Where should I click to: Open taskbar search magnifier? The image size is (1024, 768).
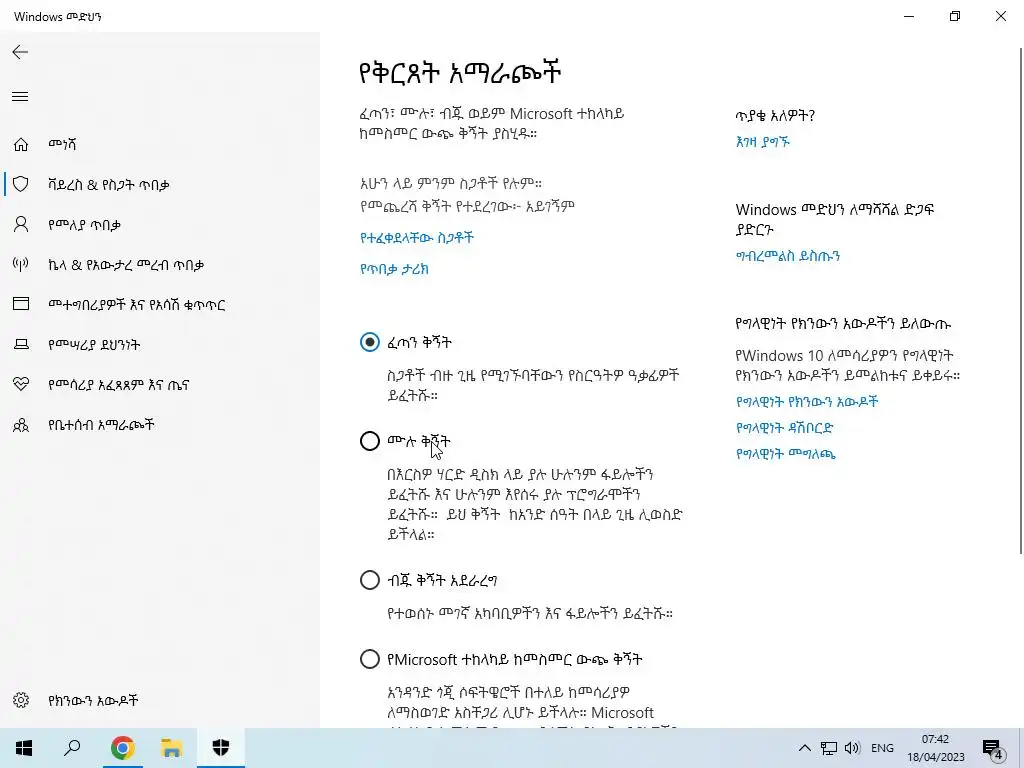(72, 748)
